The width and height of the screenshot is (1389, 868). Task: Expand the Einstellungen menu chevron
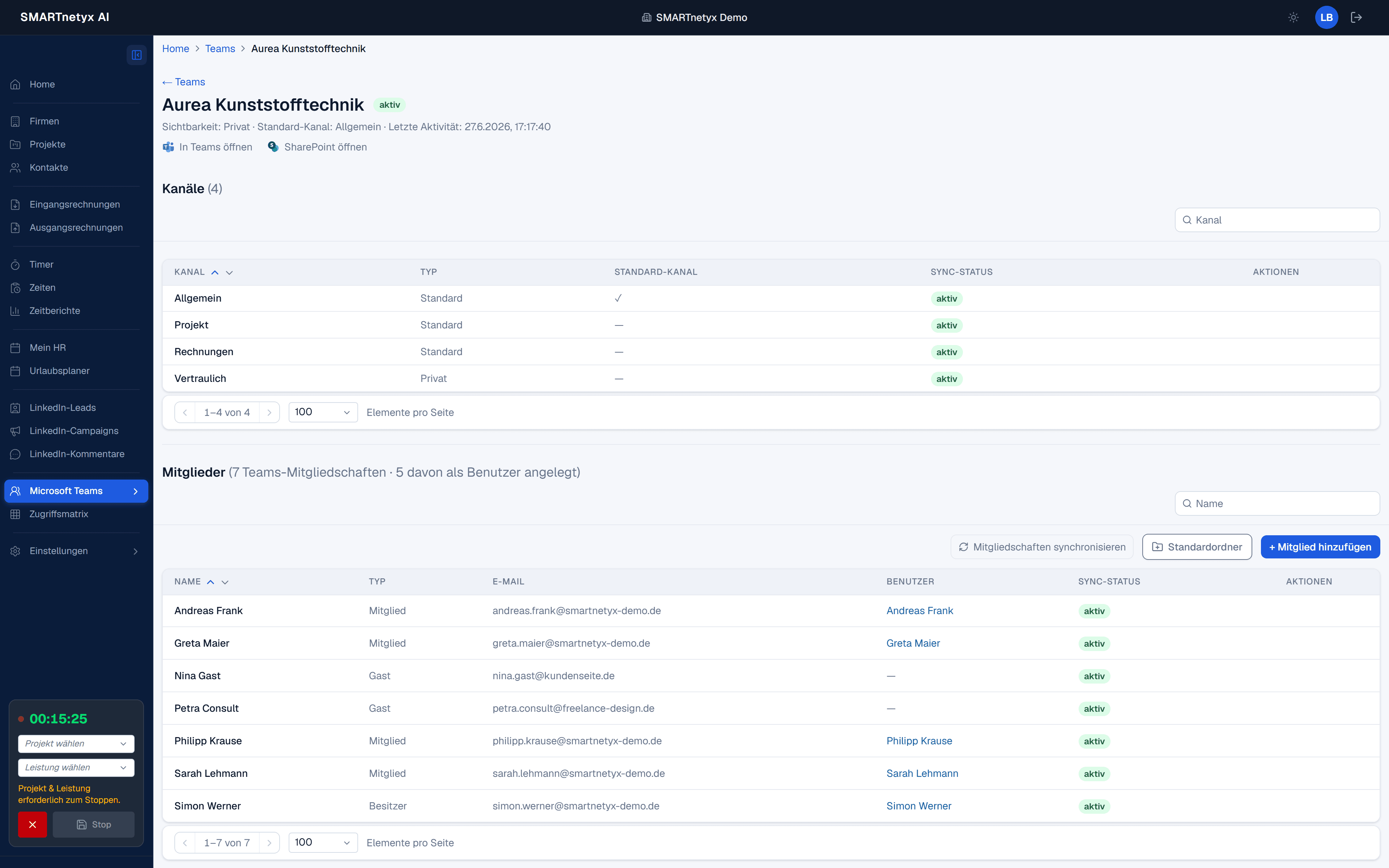[135, 551]
